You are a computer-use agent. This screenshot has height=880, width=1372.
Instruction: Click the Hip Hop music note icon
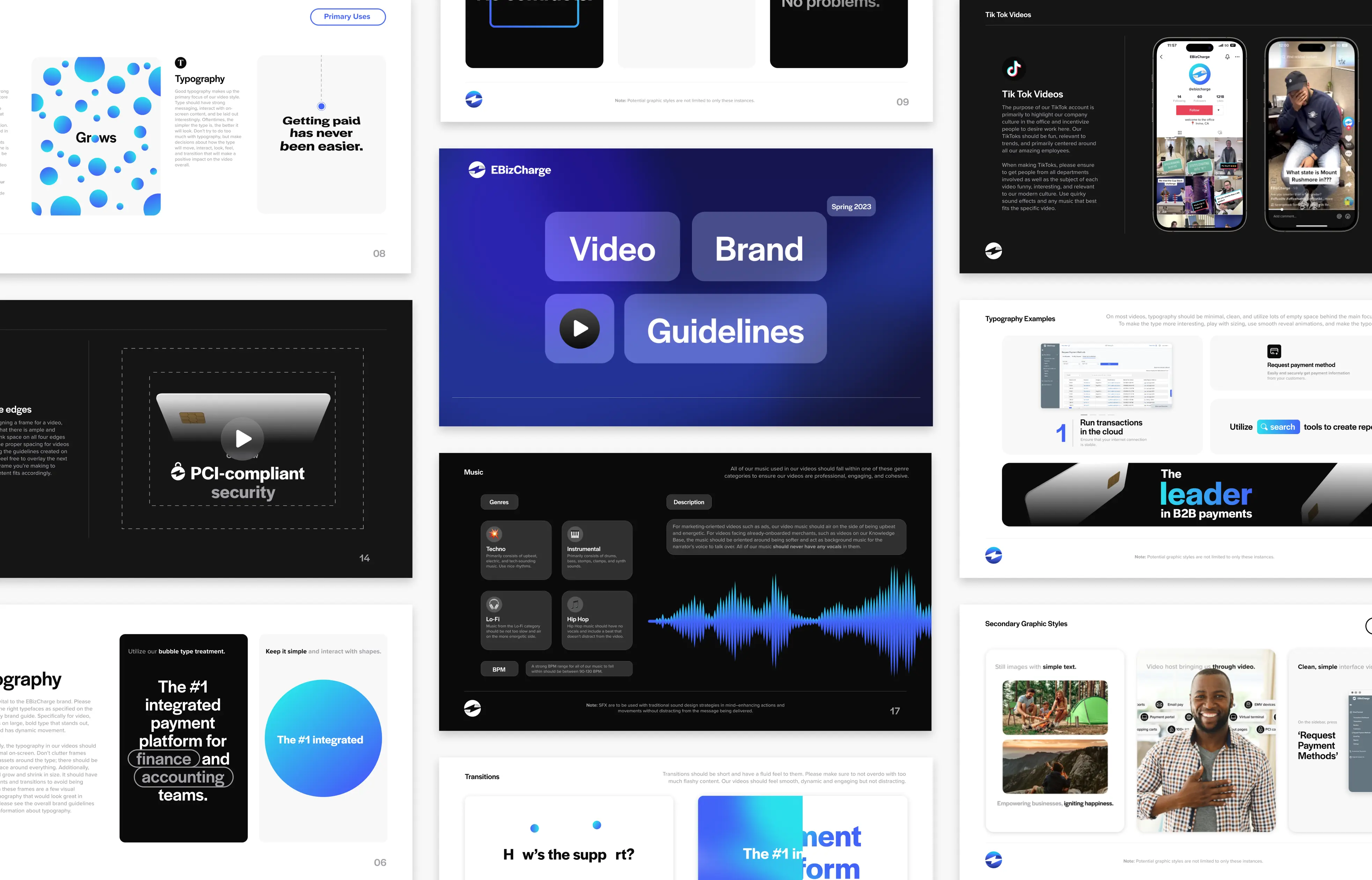click(x=575, y=604)
